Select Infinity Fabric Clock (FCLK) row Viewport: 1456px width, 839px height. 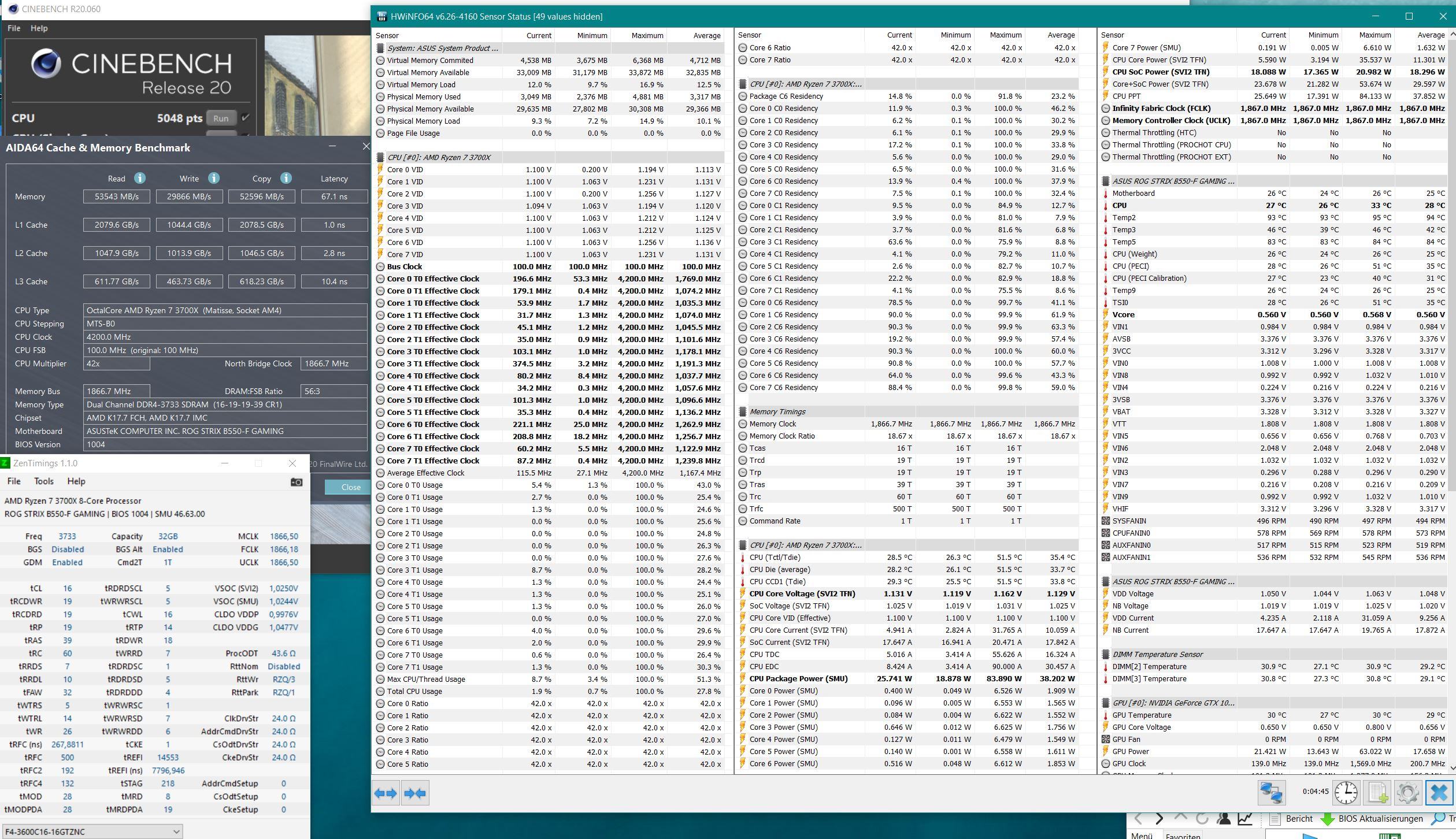[x=1276, y=108]
